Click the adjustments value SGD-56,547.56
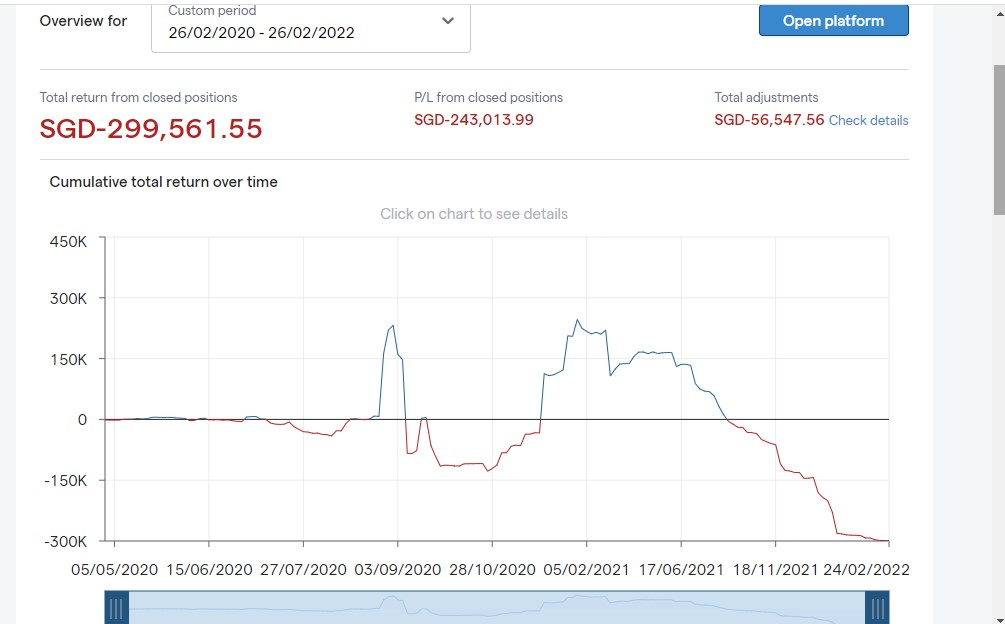1005x624 pixels. click(769, 120)
